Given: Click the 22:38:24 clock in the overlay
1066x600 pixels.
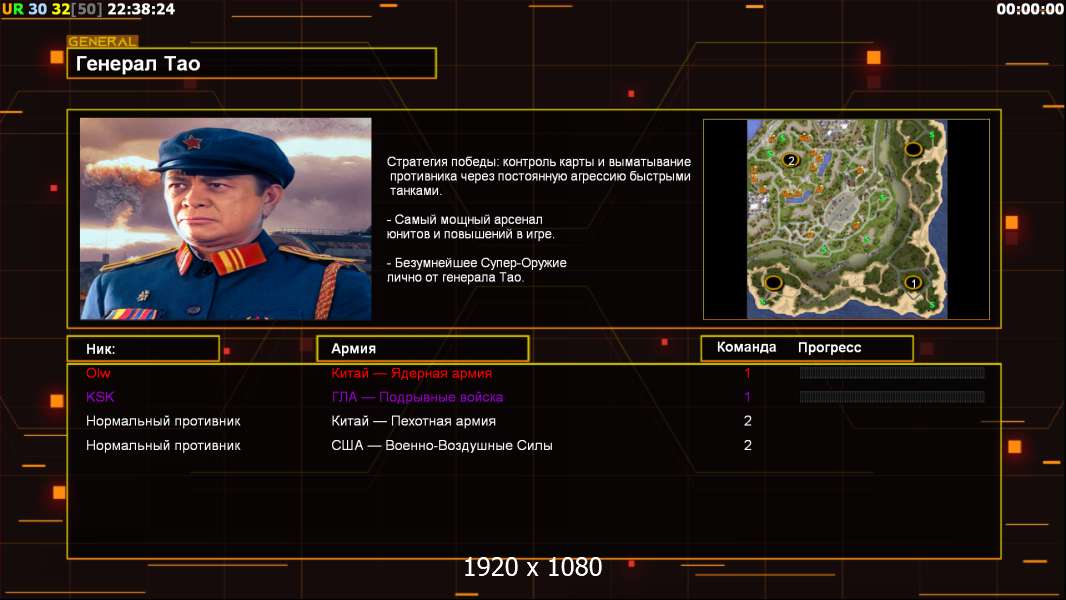Looking at the screenshot, I should [x=141, y=9].
